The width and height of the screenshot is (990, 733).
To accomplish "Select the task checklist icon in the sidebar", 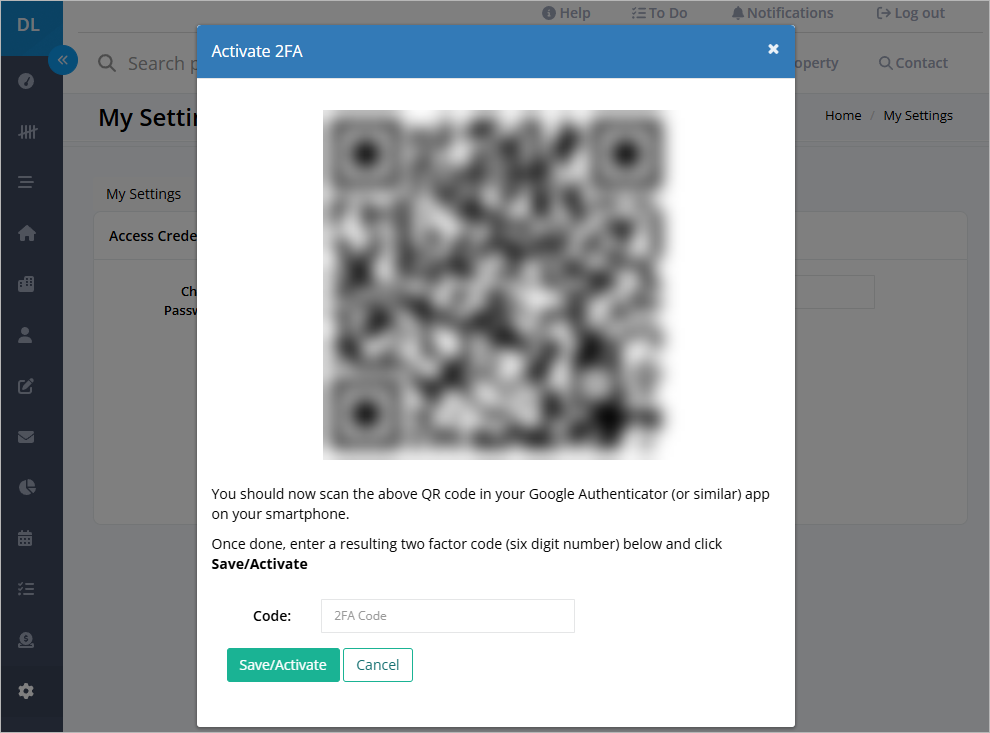I will click(x=26, y=588).
